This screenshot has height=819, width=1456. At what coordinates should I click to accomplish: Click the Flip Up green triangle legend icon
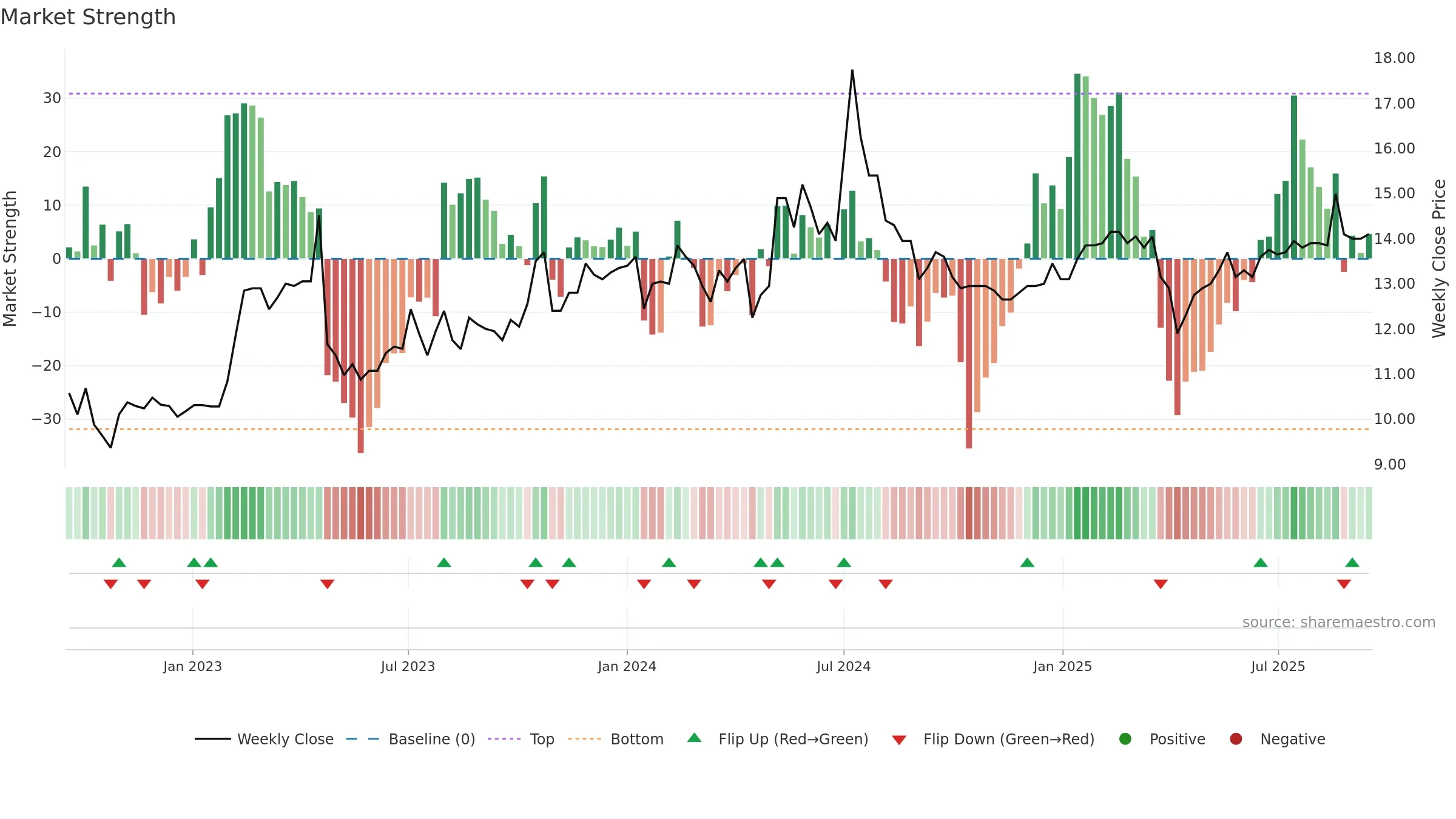click(695, 738)
